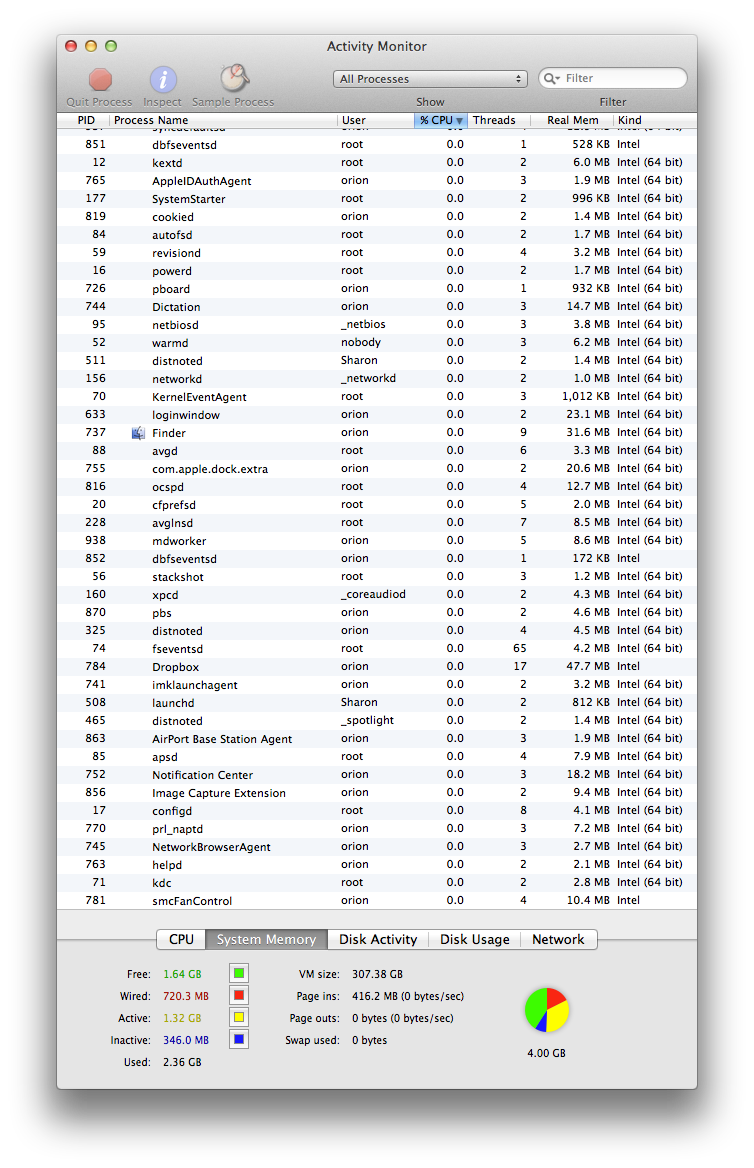This screenshot has width=754, height=1168.
Task: Click the Sample Process icon
Action: click(x=234, y=77)
